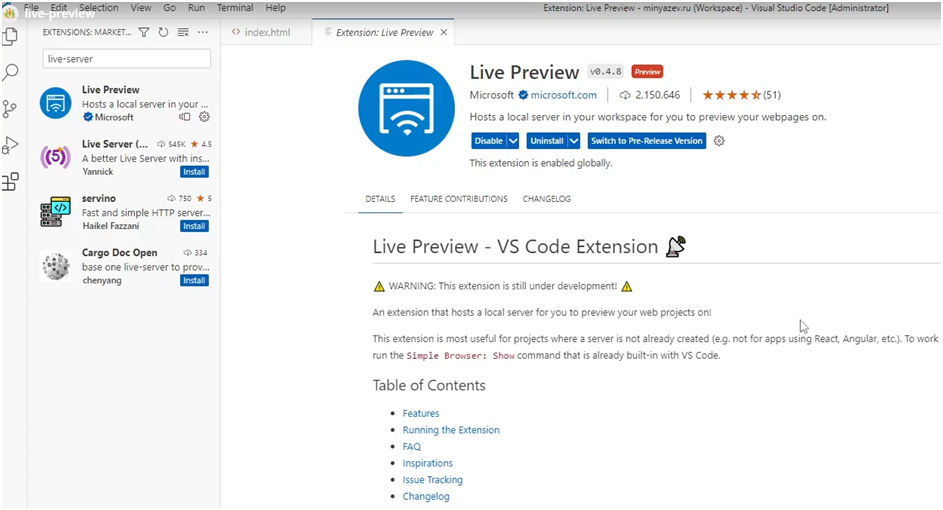Screen dimensions: 943x510
Task: Select Live Preview in extensions list
Action: click(x=124, y=103)
